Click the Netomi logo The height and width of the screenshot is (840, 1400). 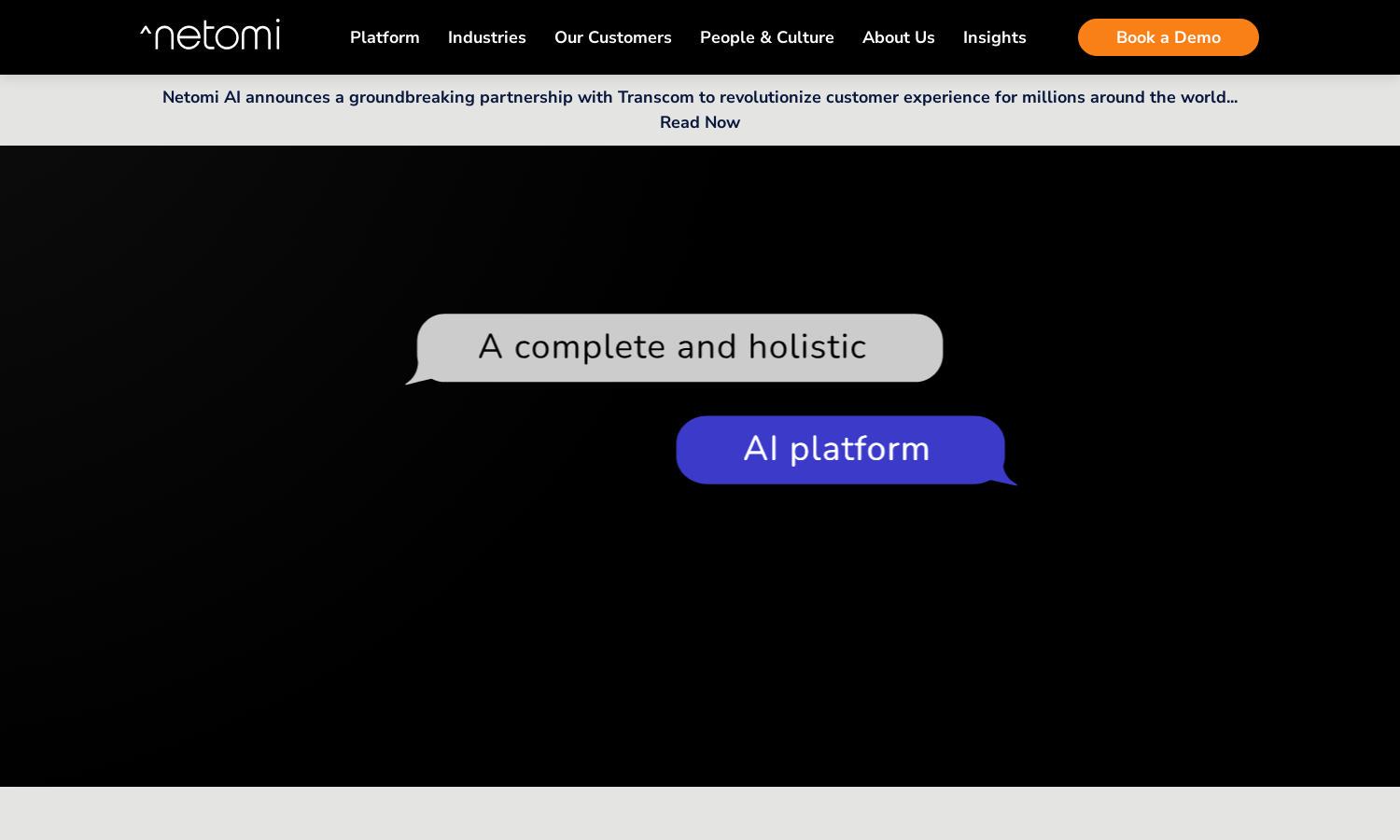tap(210, 35)
